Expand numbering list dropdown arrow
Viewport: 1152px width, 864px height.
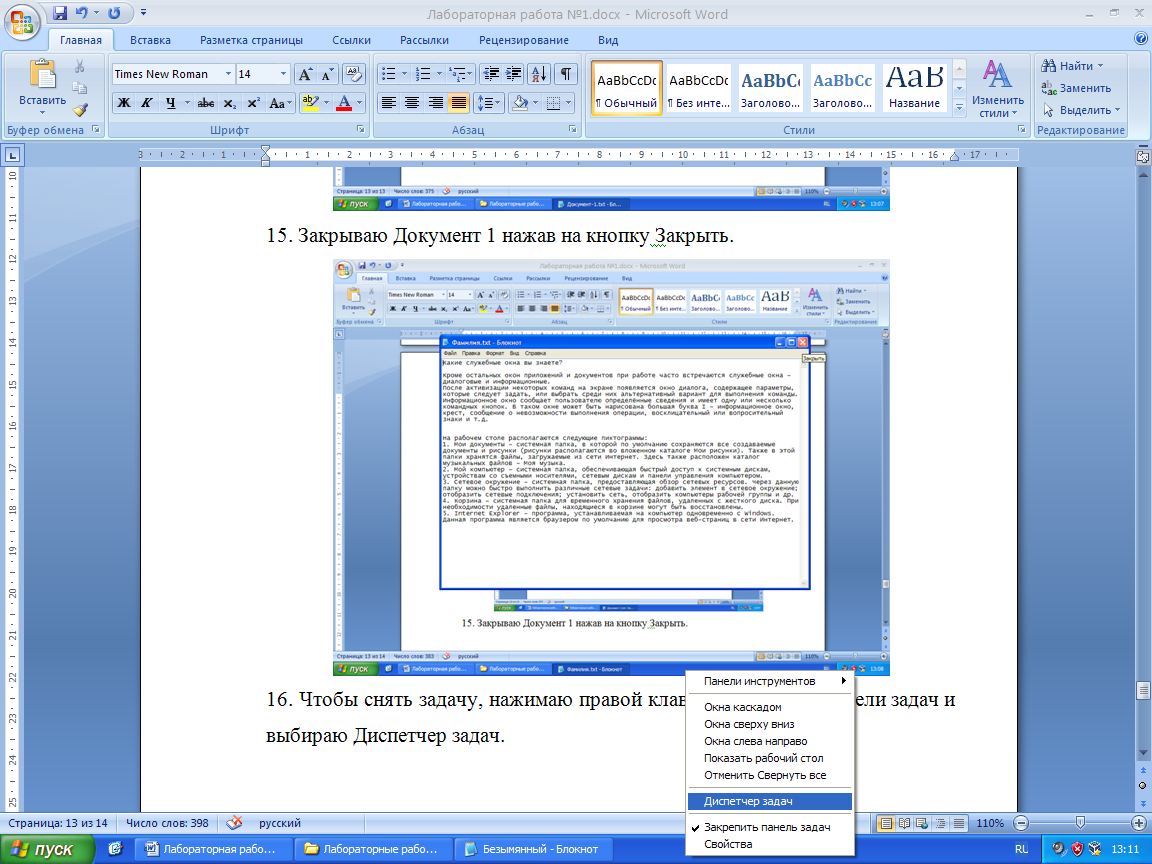coord(439,73)
